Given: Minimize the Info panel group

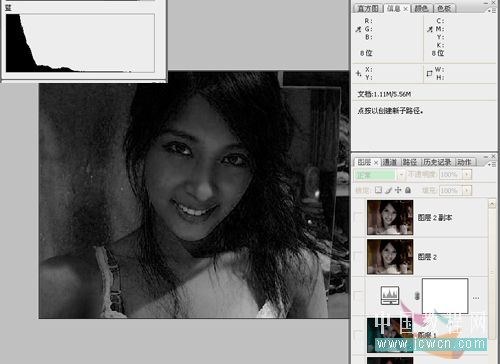Looking at the screenshot, I should tap(485, 3).
